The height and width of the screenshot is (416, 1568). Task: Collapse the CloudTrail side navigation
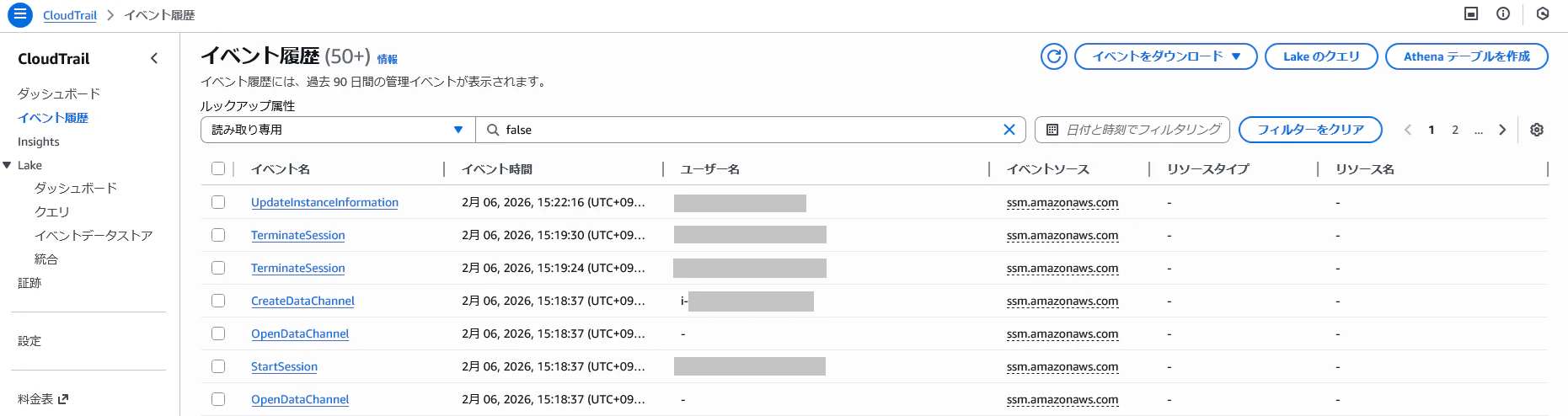tap(153, 58)
